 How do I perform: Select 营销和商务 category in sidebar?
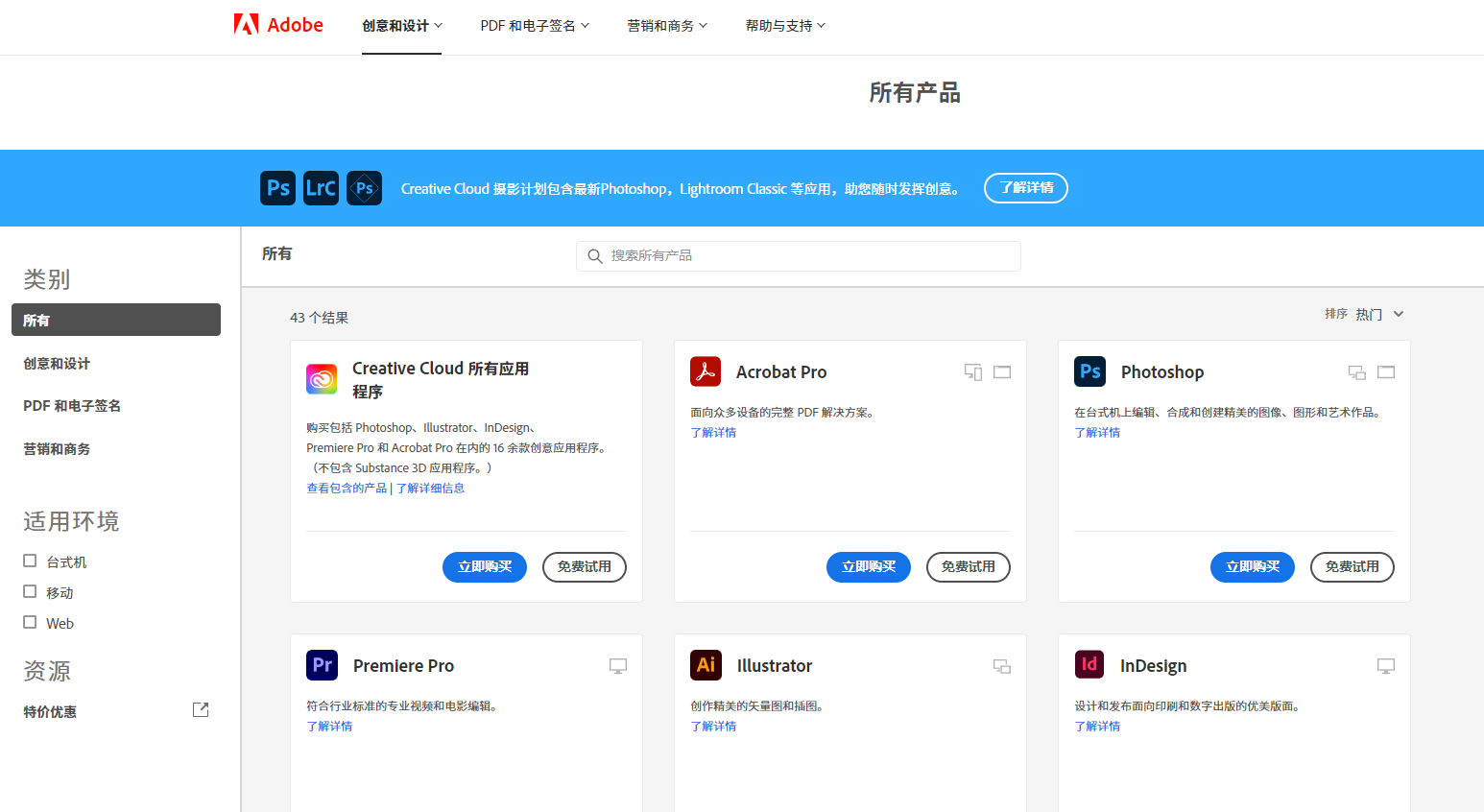57,449
